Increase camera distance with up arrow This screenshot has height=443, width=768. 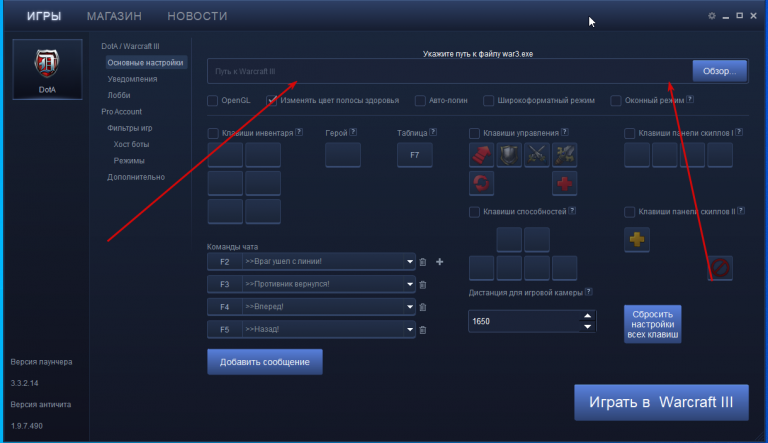587,316
